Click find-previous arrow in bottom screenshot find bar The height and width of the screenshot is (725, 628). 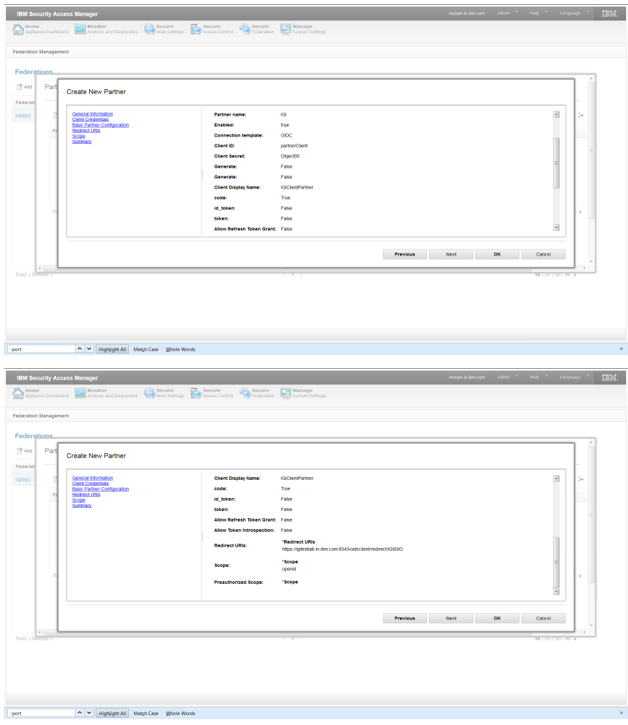click(80, 713)
